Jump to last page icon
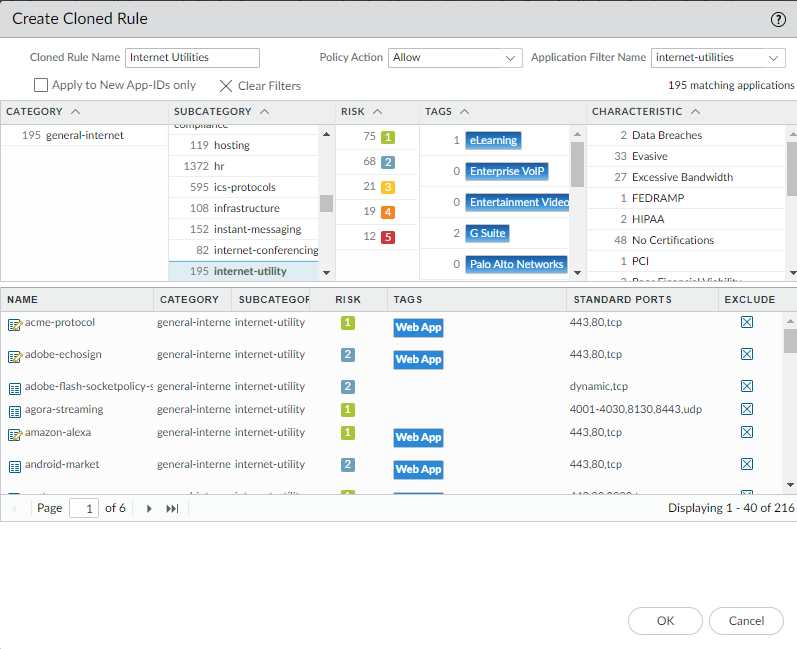The image size is (797, 649). pyautogui.click(x=172, y=509)
